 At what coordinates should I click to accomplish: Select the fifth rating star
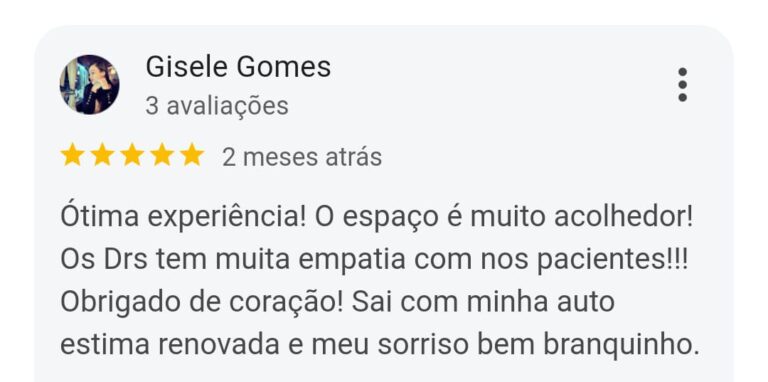coord(192,155)
